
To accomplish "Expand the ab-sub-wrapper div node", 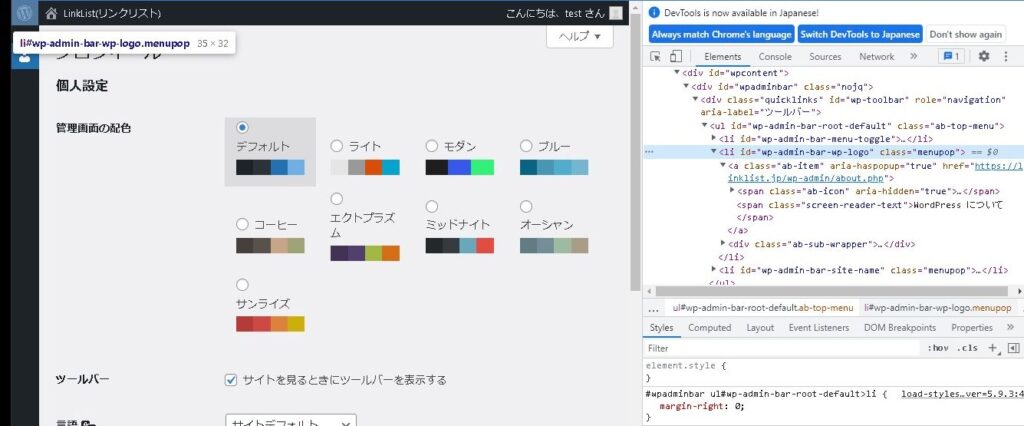I will tap(724, 243).
